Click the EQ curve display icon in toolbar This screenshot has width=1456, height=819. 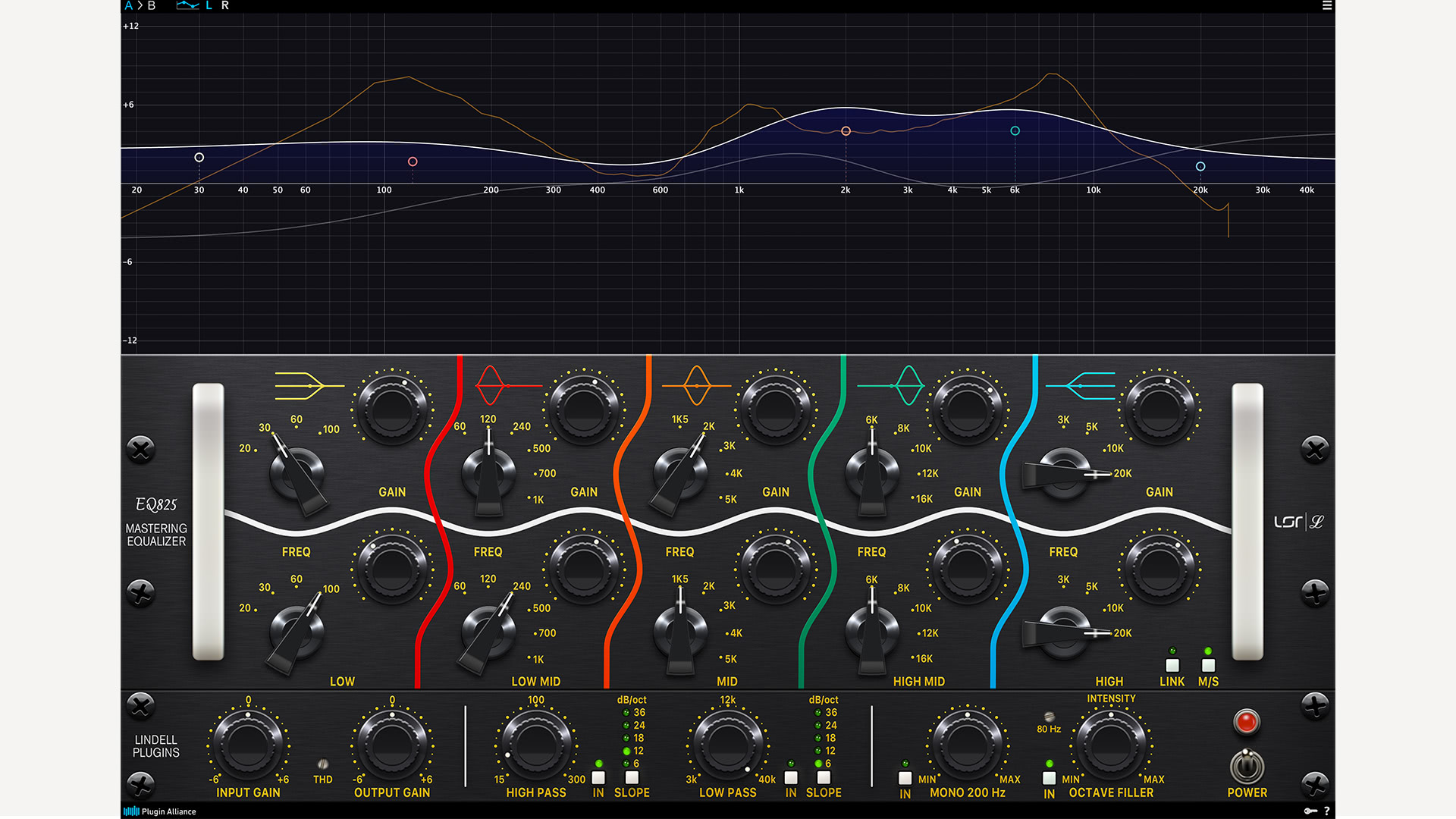188,6
